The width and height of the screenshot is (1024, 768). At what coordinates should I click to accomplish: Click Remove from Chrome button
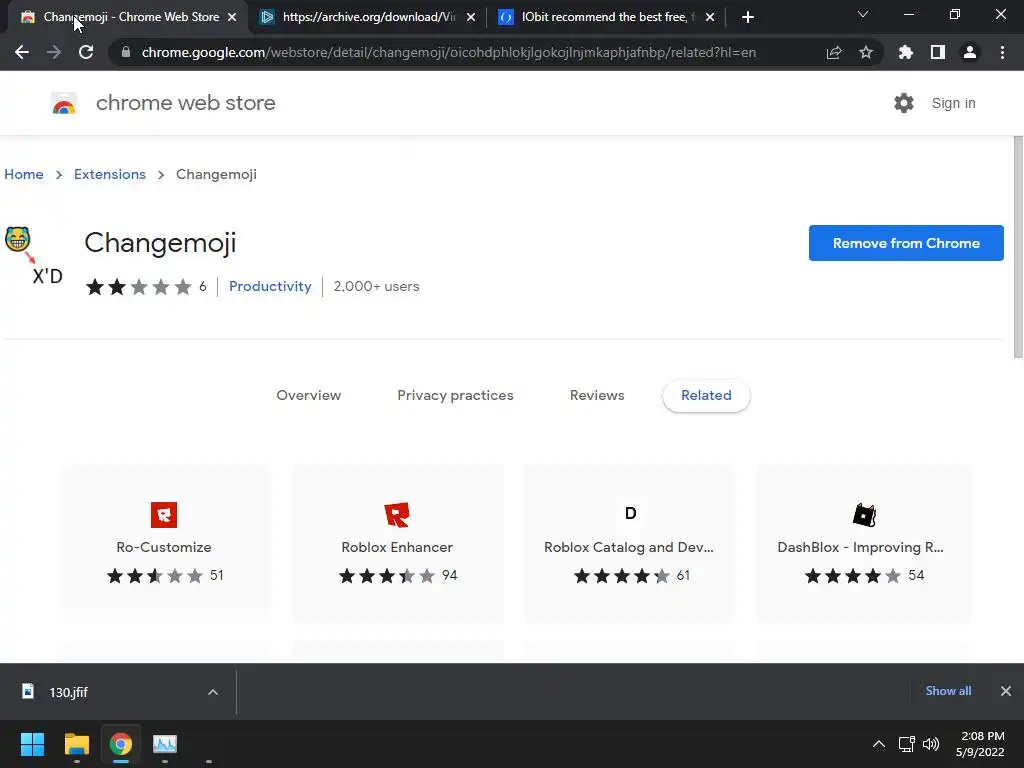(x=906, y=243)
